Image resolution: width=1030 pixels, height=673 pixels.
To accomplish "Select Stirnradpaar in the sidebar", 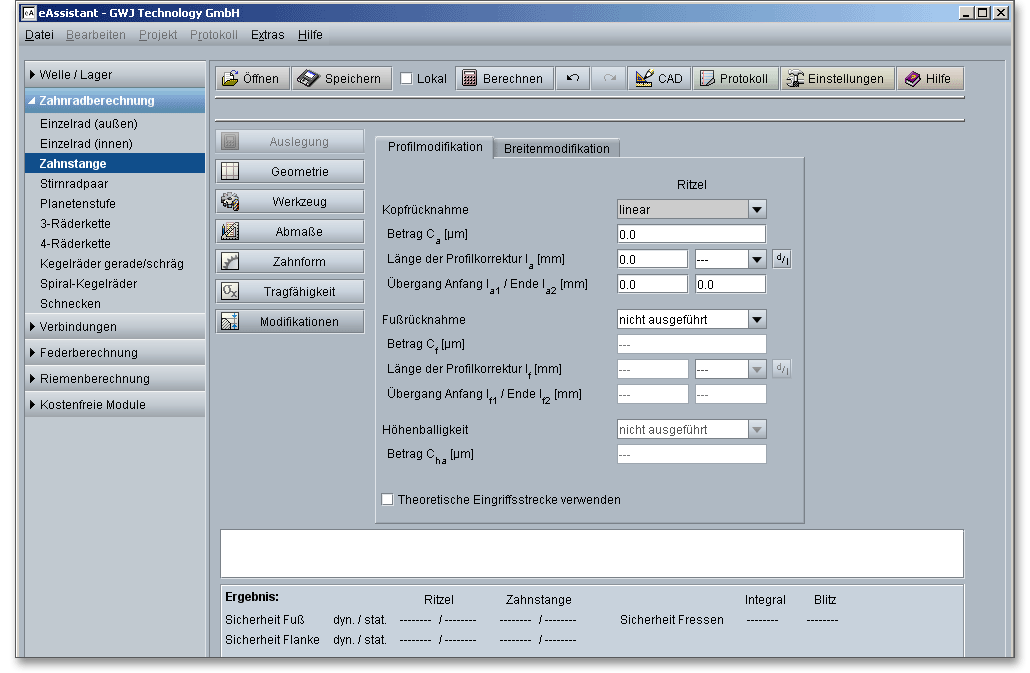I will point(75,184).
